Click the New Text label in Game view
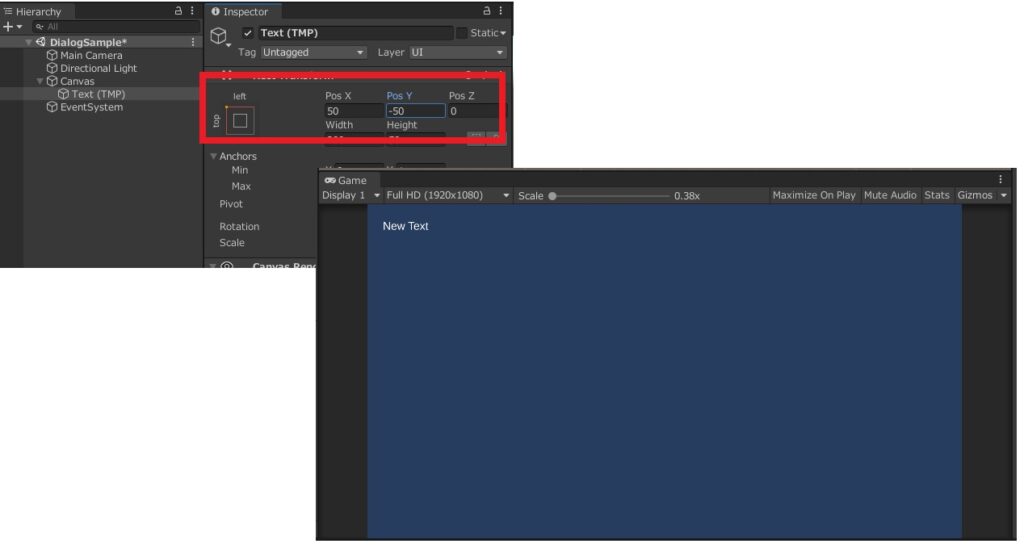This screenshot has width=1024, height=548. pyautogui.click(x=406, y=226)
